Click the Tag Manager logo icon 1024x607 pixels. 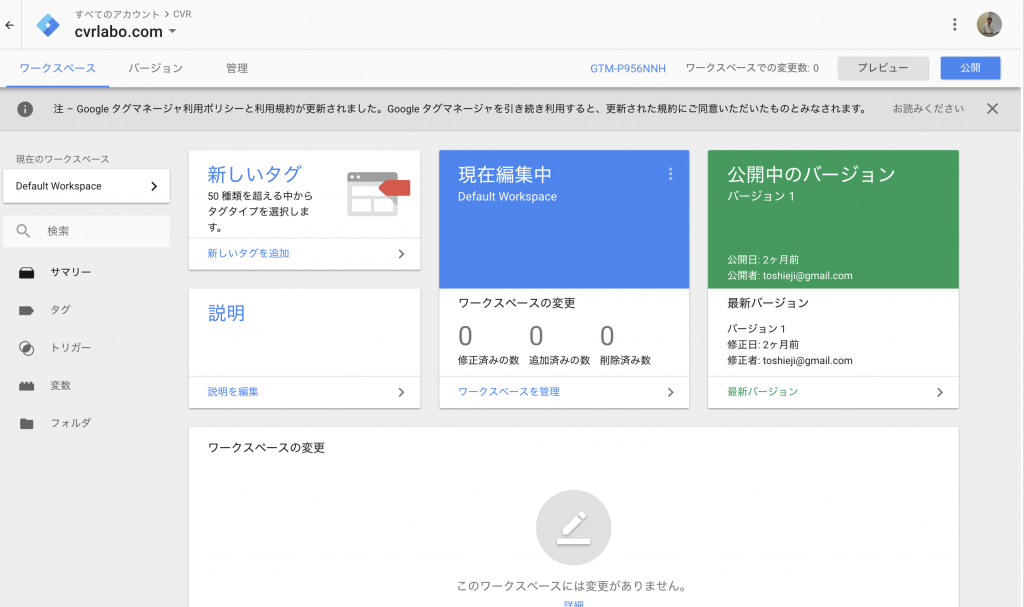[48, 25]
